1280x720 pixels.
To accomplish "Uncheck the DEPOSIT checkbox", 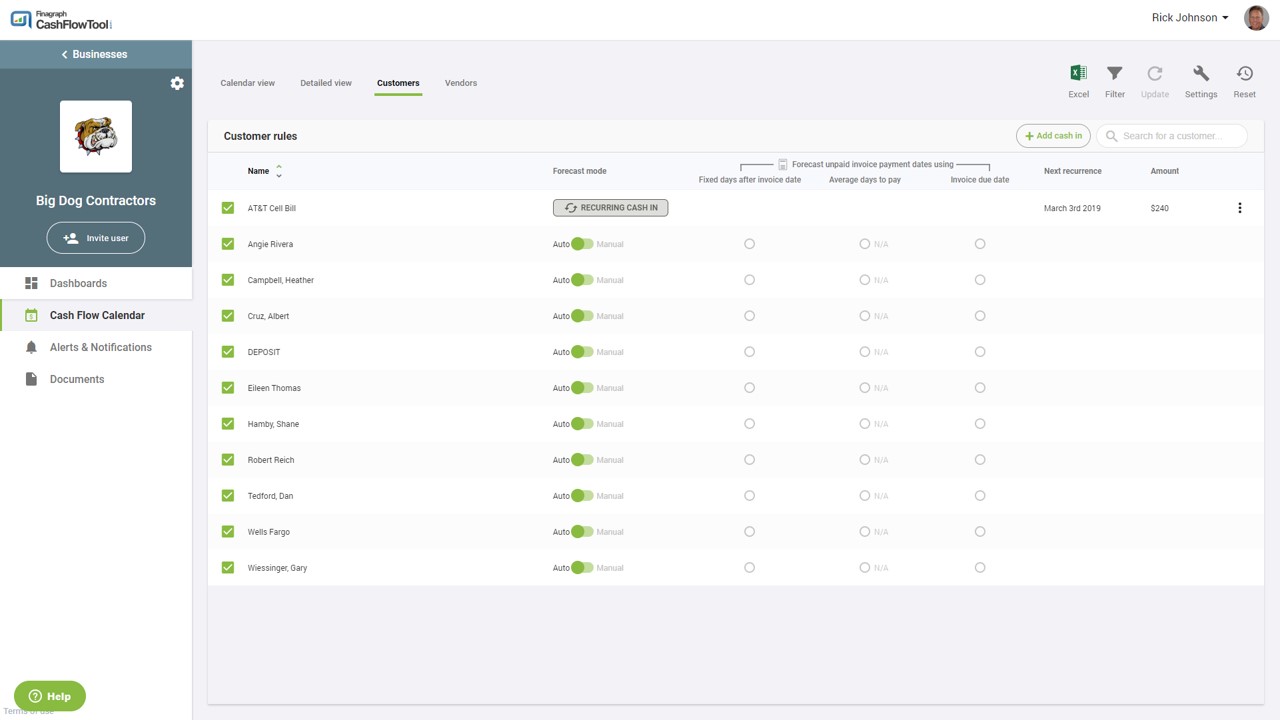I will [228, 352].
